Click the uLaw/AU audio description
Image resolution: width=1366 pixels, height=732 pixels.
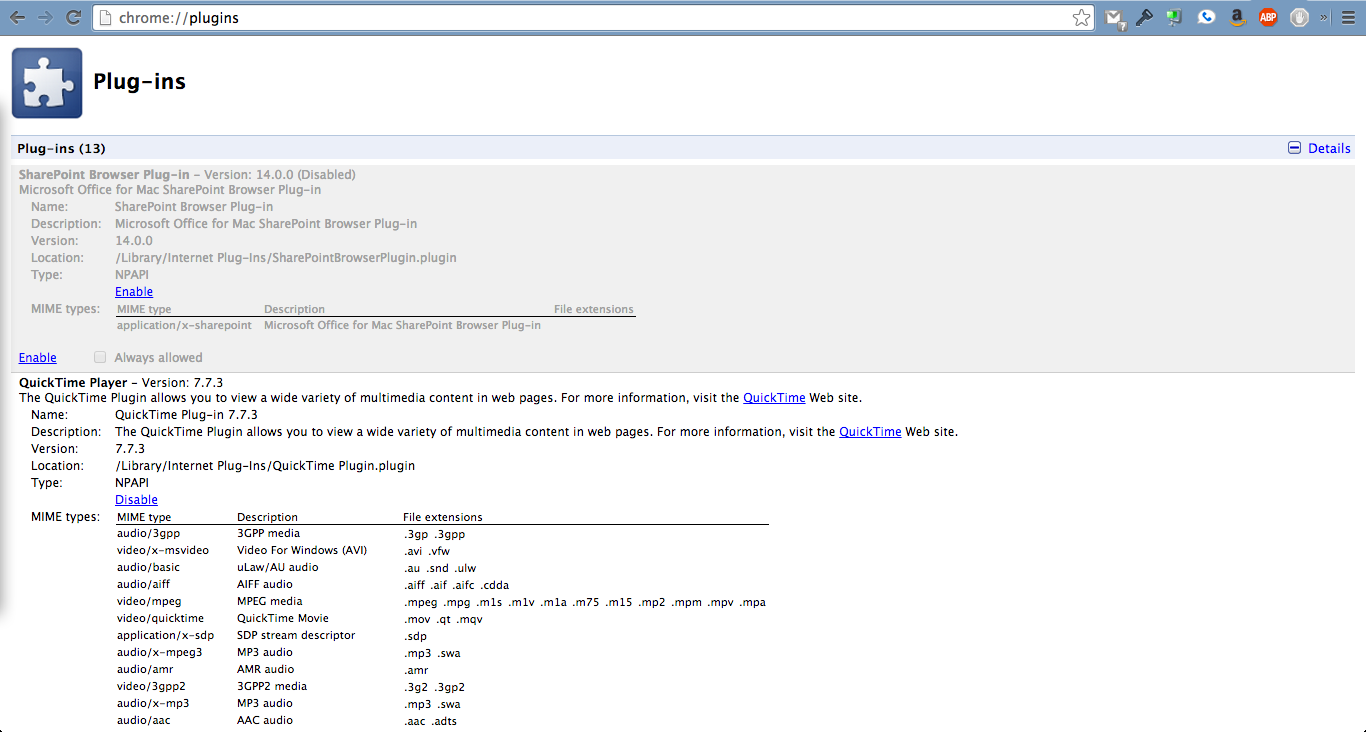tap(278, 568)
